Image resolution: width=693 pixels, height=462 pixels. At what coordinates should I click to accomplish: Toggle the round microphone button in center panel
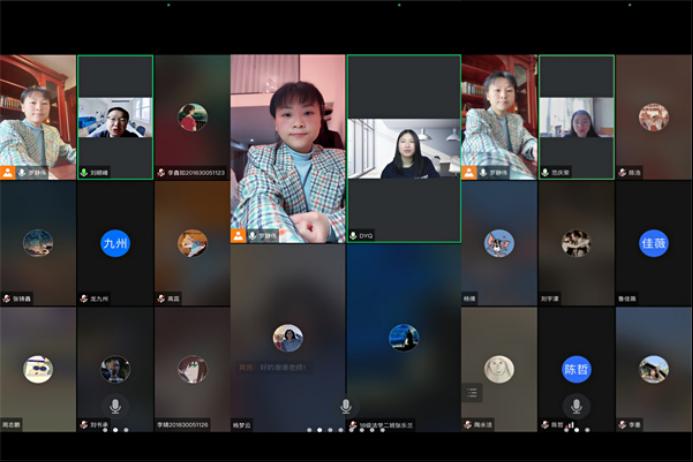click(346, 406)
